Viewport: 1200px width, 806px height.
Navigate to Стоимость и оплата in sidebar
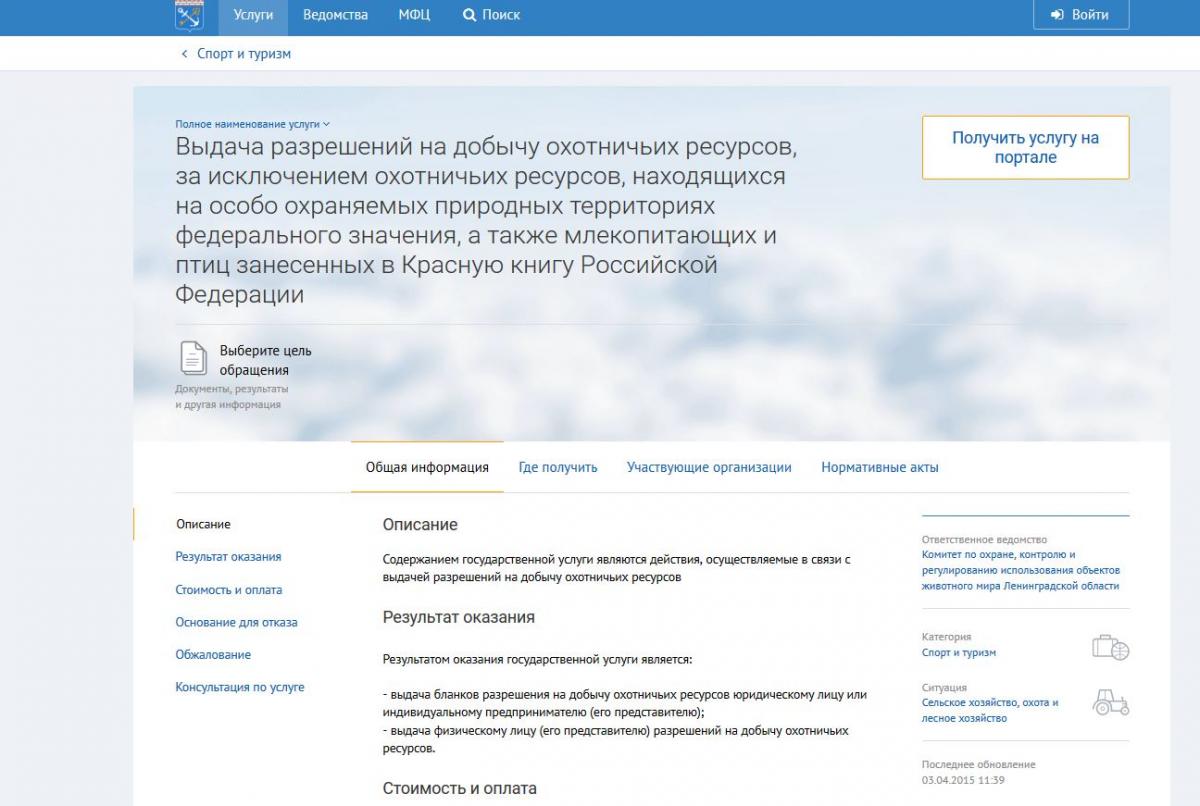tap(229, 590)
